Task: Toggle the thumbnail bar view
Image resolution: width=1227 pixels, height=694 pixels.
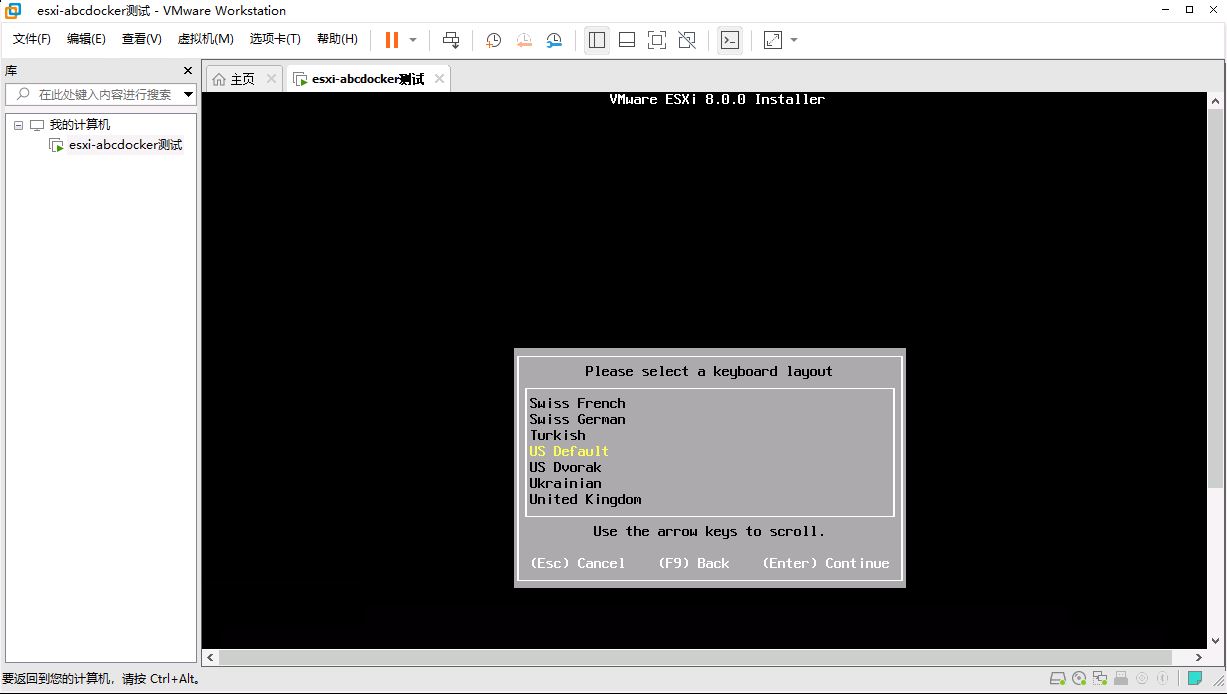Action: (x=627, y=40)
